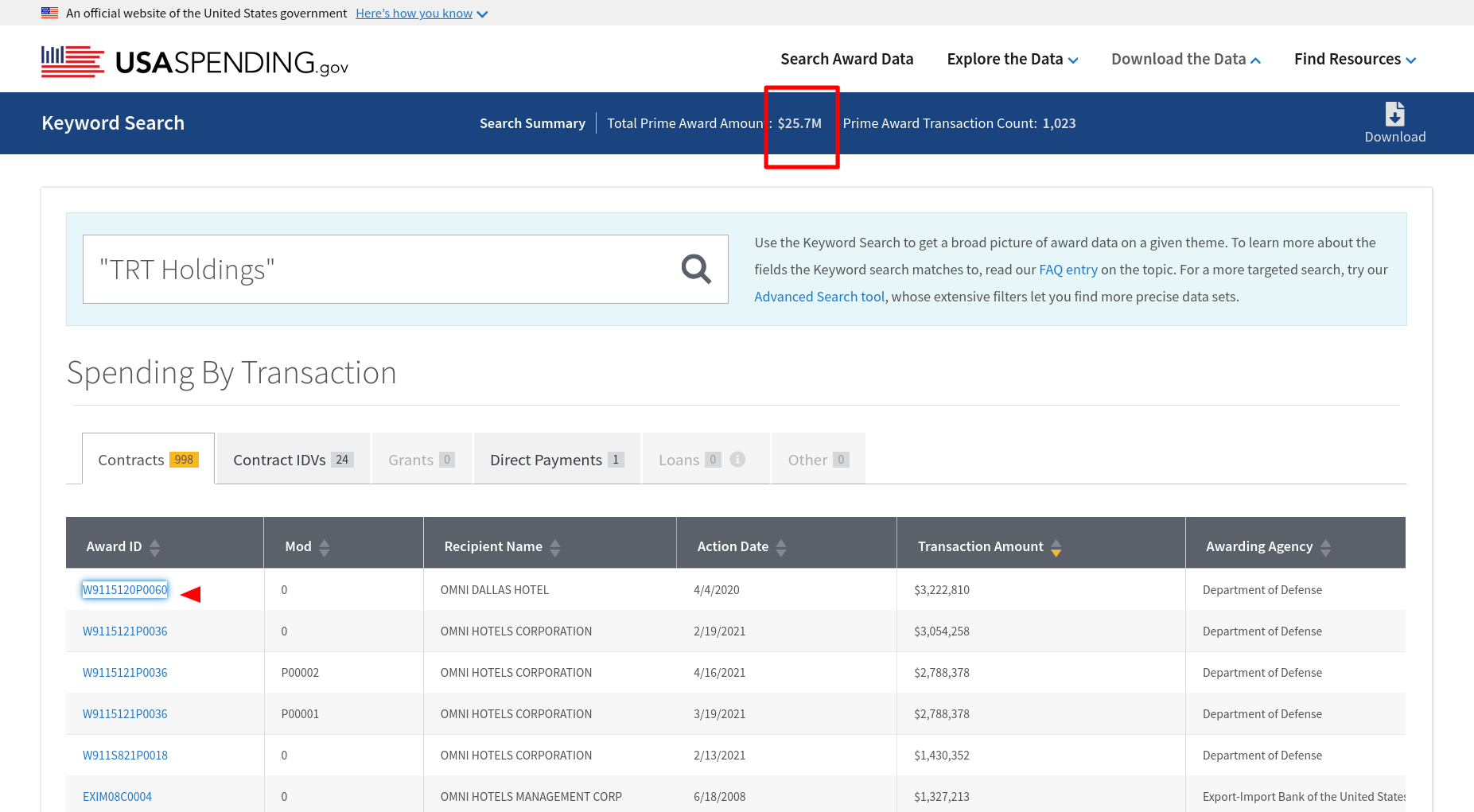
Task: Click the Search Summary label
Action: tap(532, 123)
